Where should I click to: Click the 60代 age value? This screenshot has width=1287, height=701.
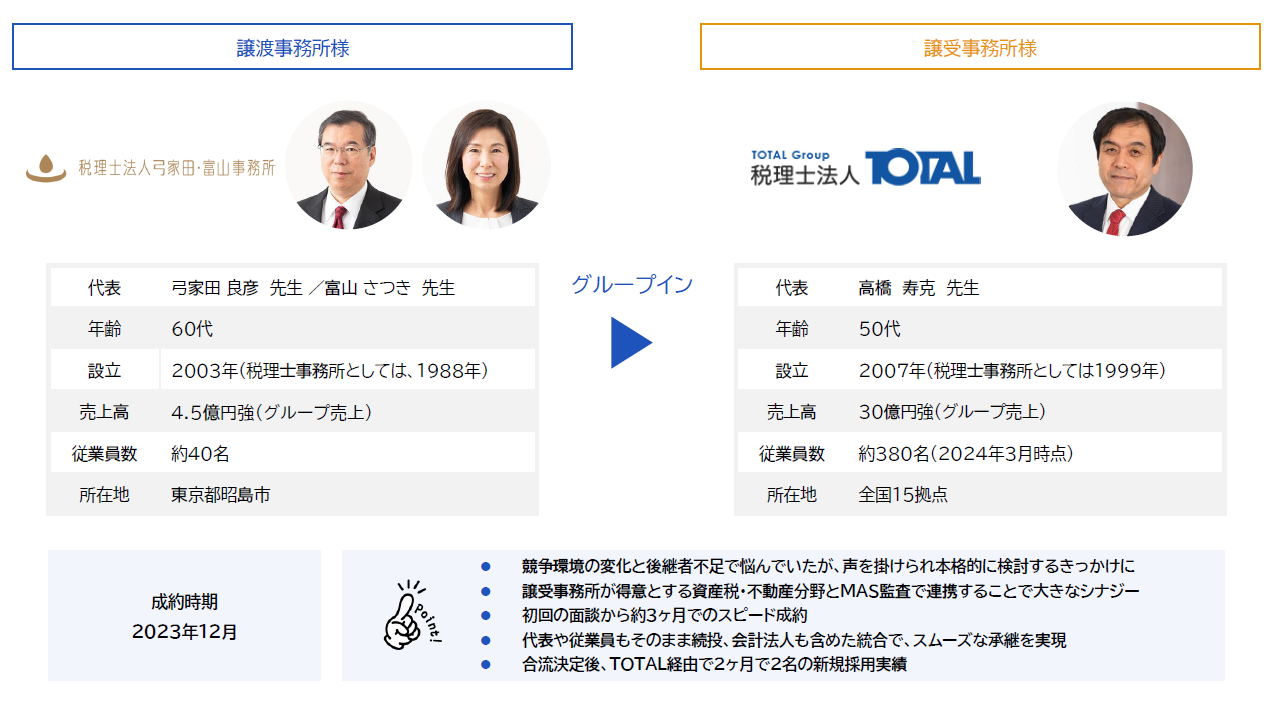coord(192,329)
